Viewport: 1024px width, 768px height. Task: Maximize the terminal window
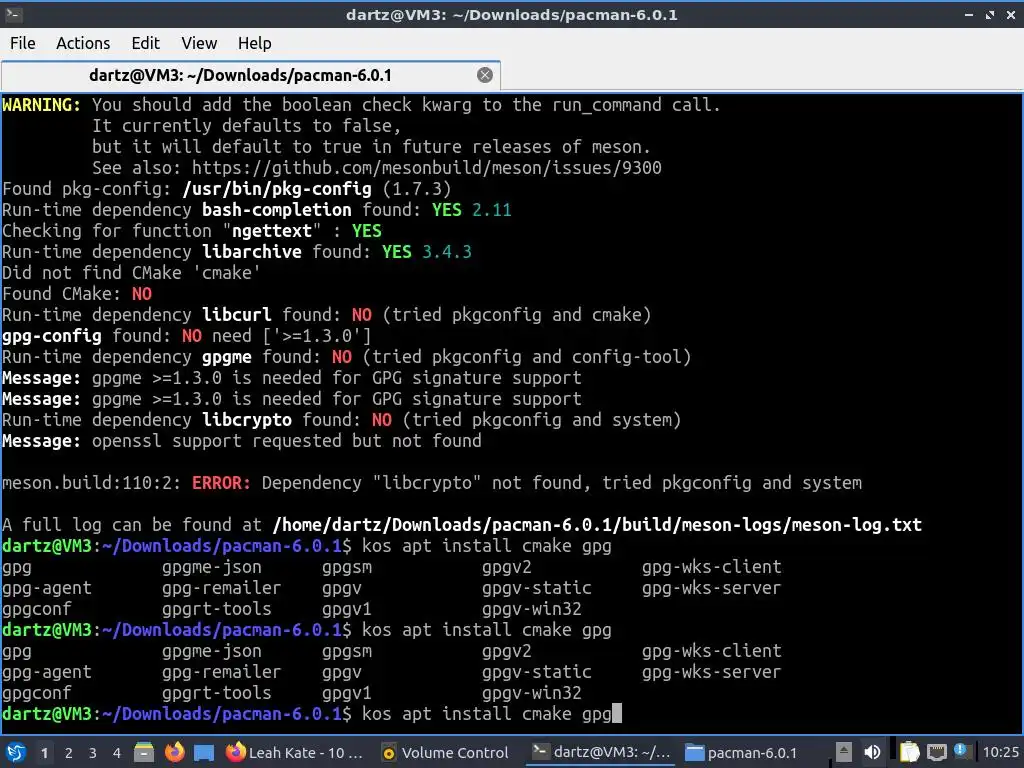pos(990,14)
